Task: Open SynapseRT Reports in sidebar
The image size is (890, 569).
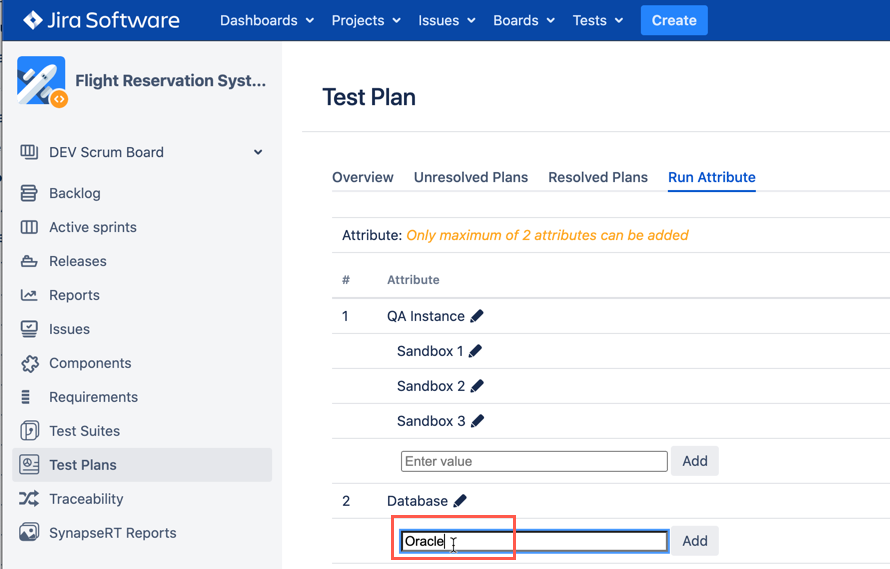Action: tap(112, 533)
